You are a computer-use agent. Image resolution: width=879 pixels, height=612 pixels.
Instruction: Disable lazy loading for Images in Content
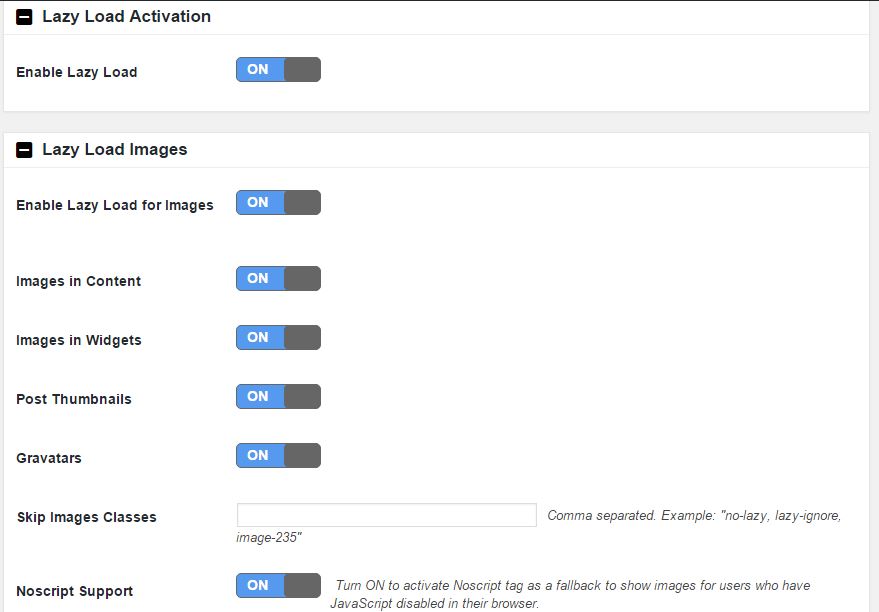click(277, 278)
